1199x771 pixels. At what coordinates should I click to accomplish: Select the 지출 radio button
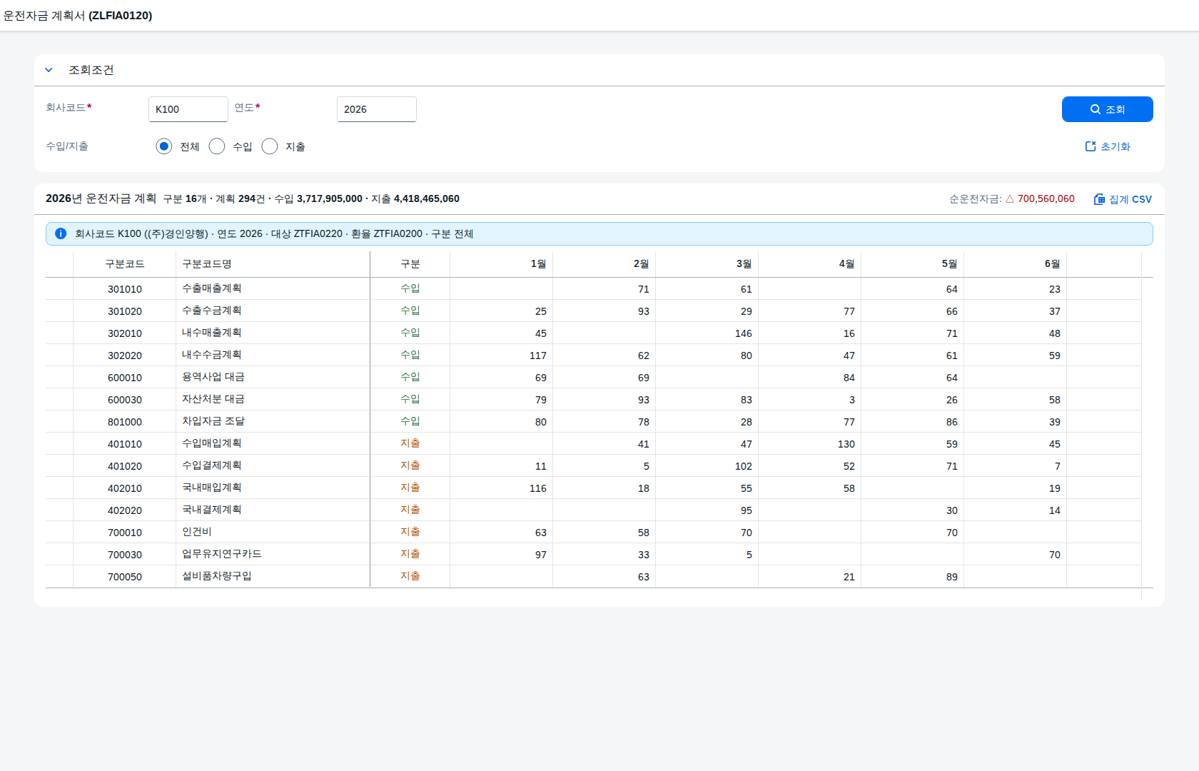(x=270, y=146)
